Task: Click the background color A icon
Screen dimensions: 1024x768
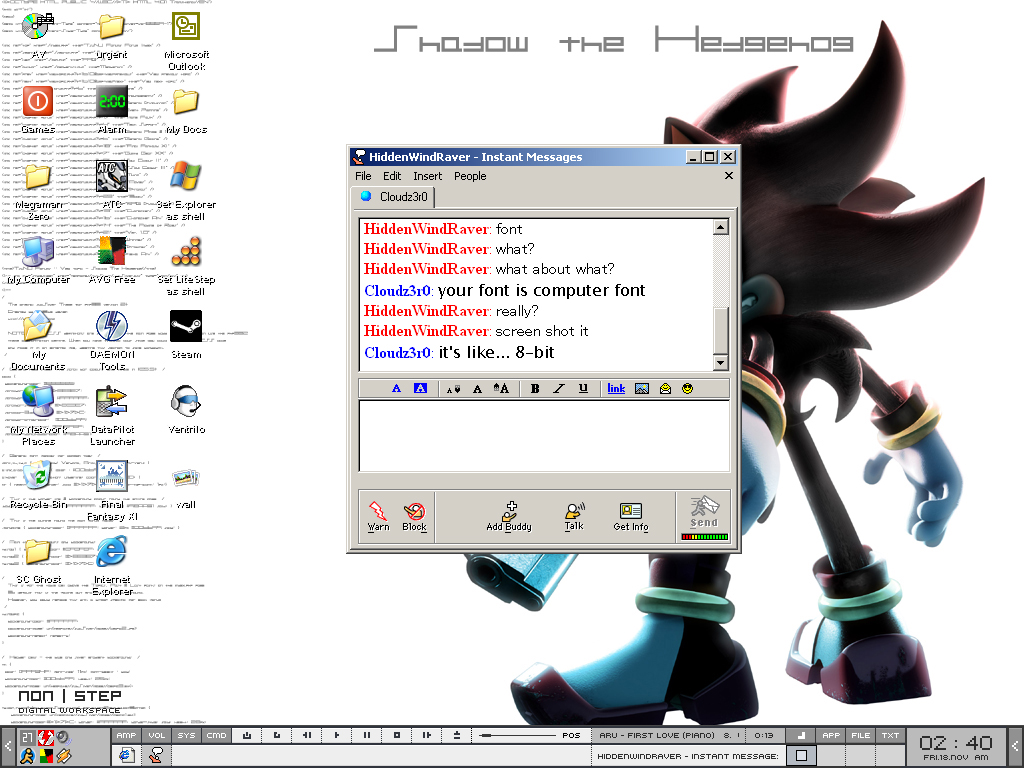Action: [421, 389]
